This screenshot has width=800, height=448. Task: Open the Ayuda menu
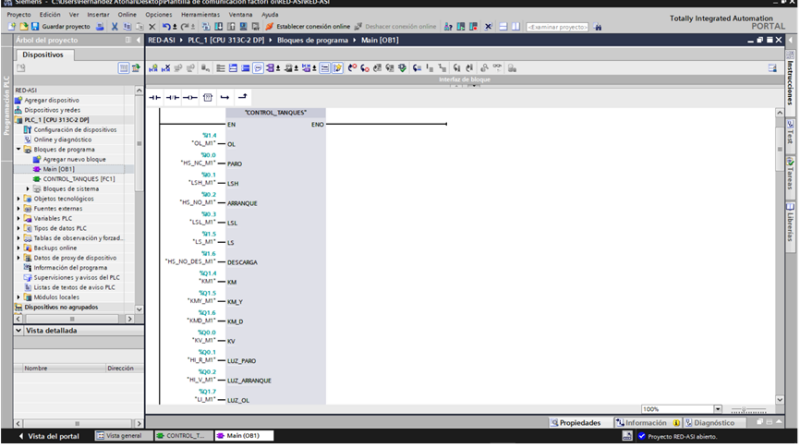[x=270, y=15]
